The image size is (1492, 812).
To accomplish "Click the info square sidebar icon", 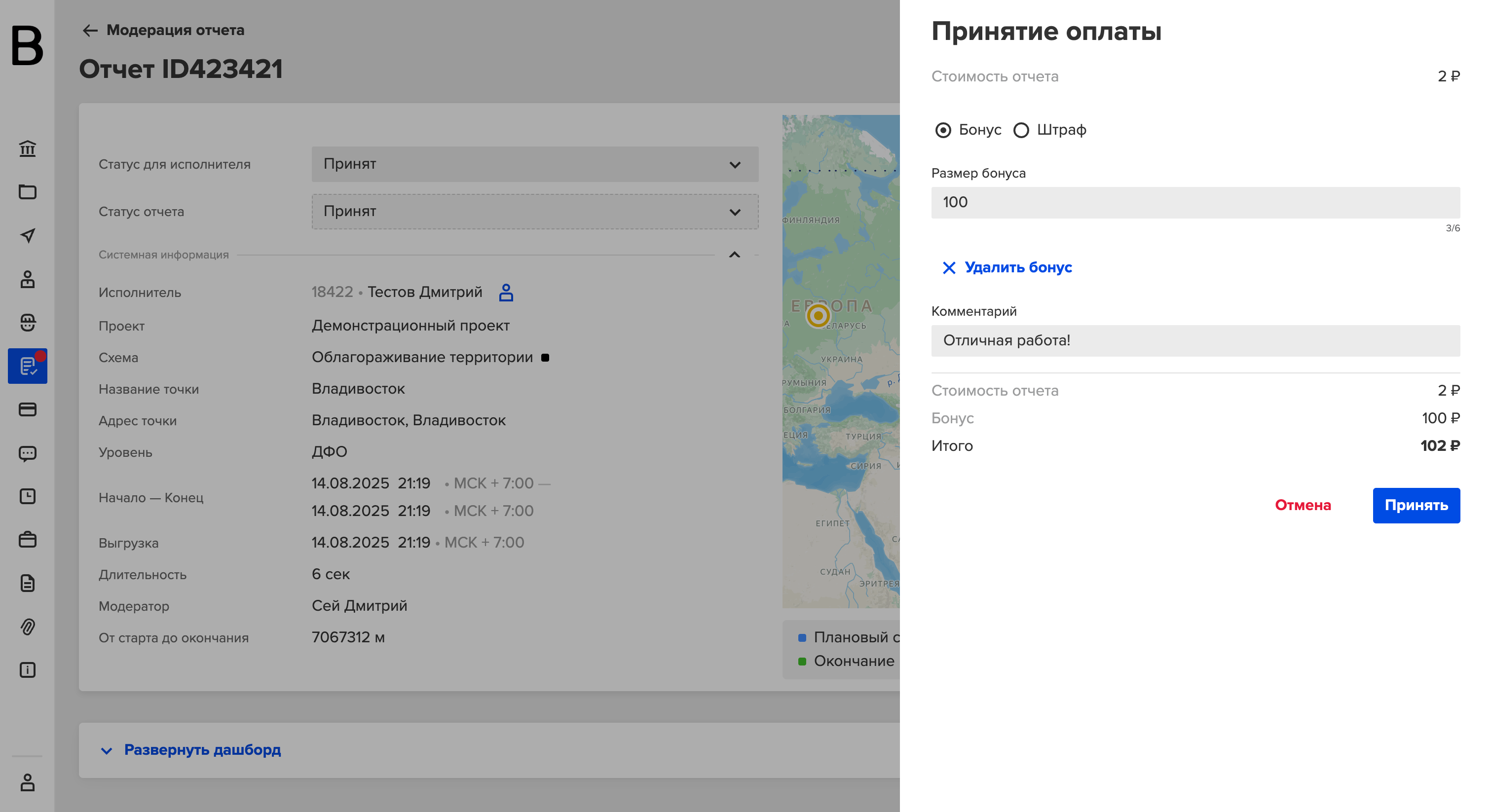I will [27, 670].
